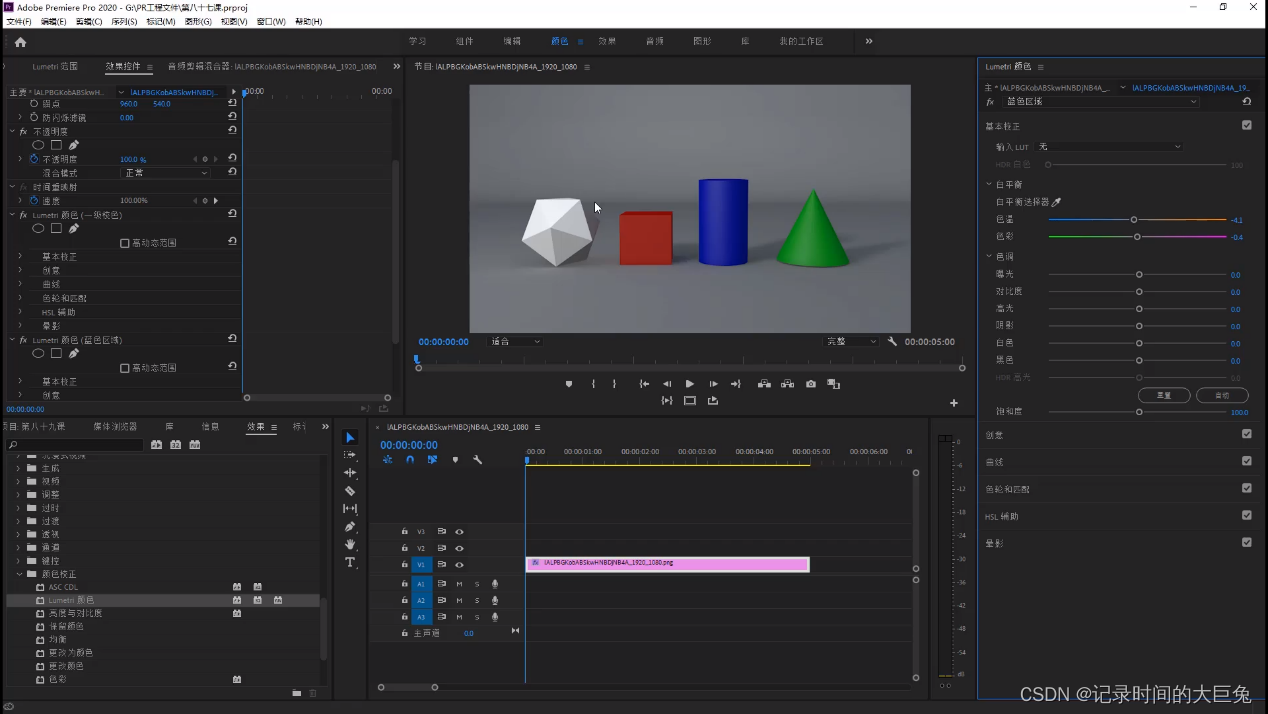Click the white balance eyedropper icon
The image size is (1268, 714).
point(1056,202)
